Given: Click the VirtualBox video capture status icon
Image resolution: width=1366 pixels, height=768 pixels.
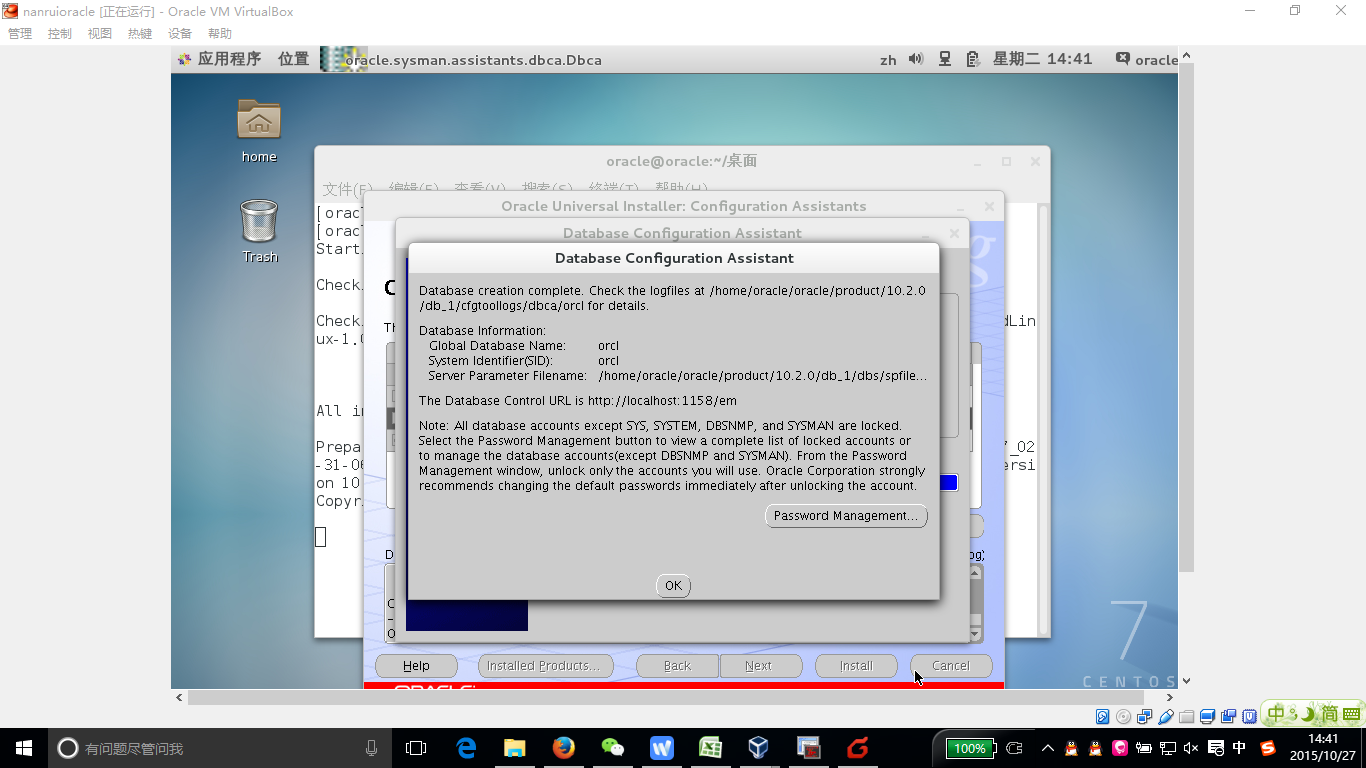Looking at the screenshot, I should coord(1229,716).
